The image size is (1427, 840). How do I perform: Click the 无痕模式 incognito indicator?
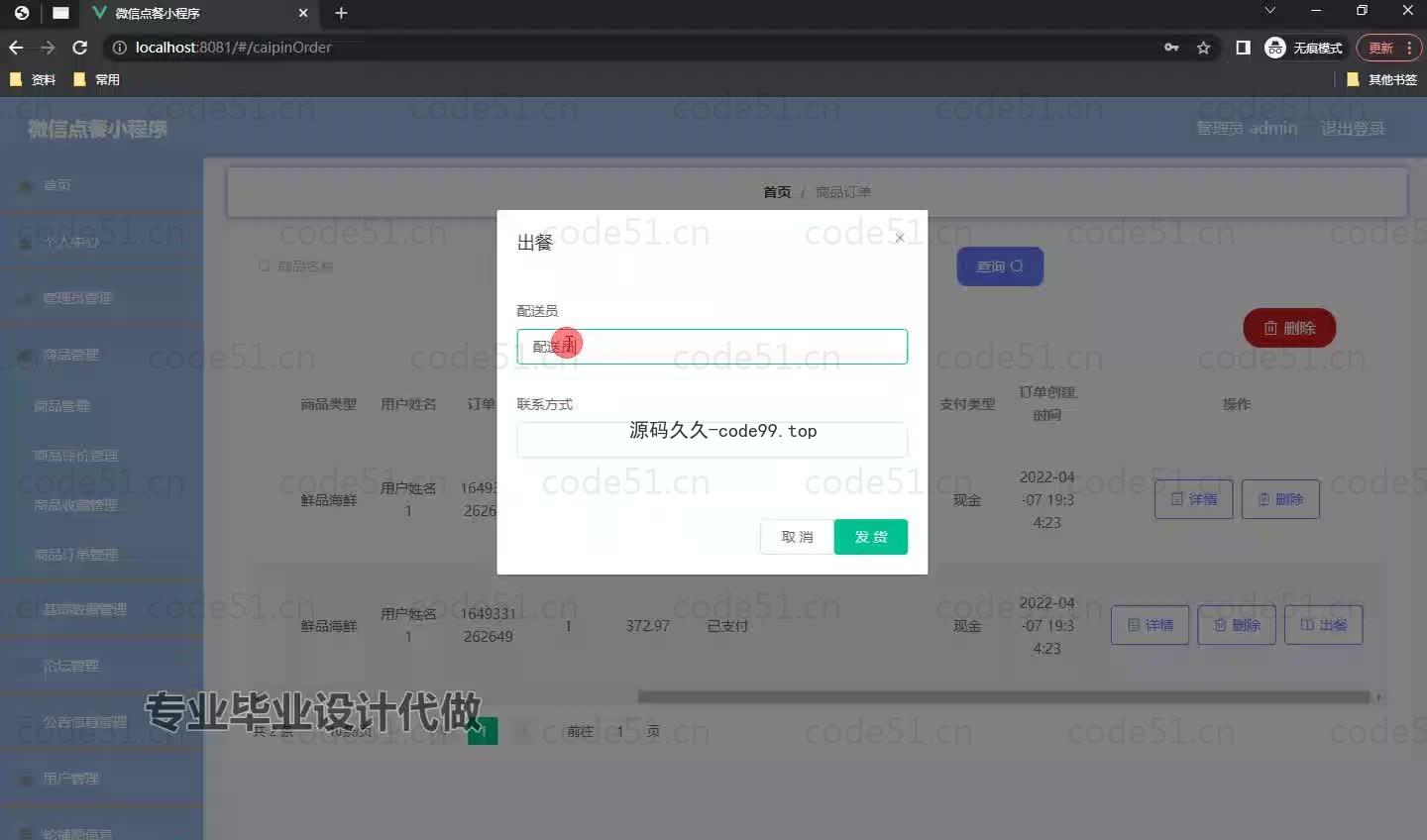pos(1304,48)
